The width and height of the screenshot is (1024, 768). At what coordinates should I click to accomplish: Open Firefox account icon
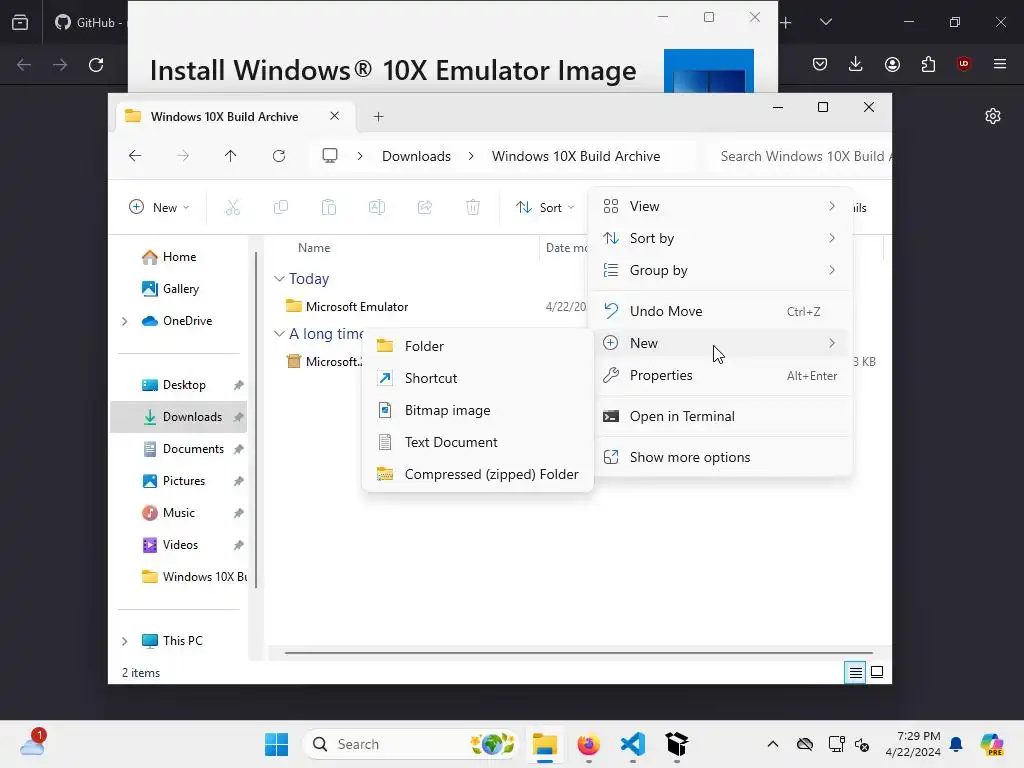pyautogui.click(x=892, y=64)
